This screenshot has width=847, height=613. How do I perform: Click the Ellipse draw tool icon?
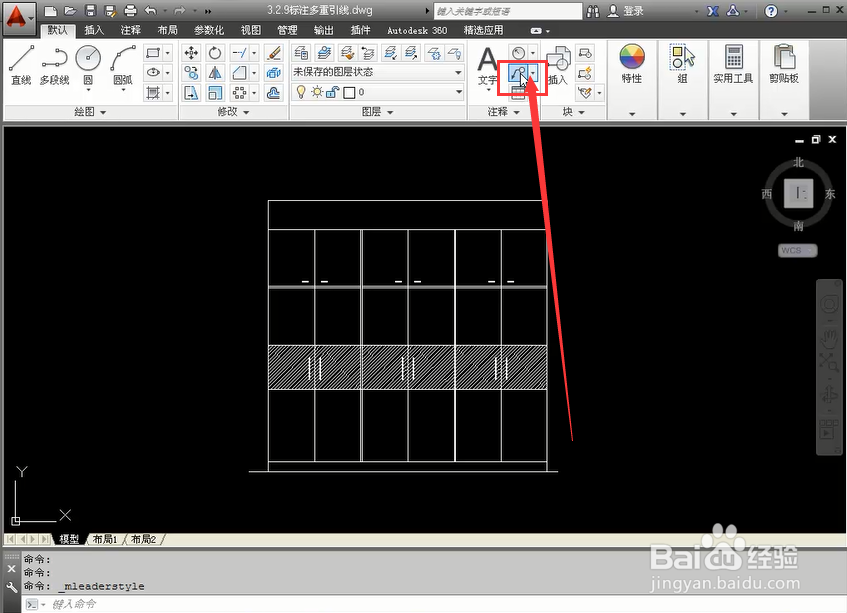153,72
